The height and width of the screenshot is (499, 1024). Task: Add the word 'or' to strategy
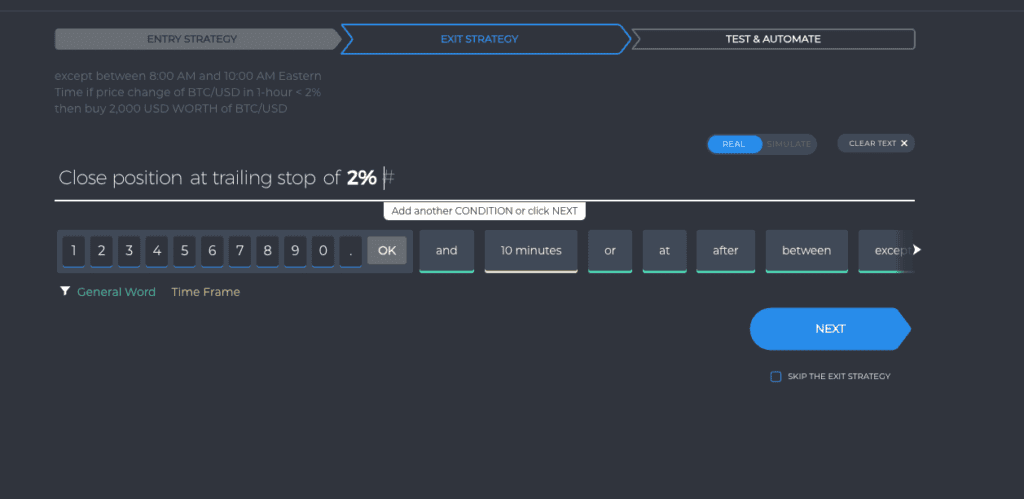coord(610,251)
